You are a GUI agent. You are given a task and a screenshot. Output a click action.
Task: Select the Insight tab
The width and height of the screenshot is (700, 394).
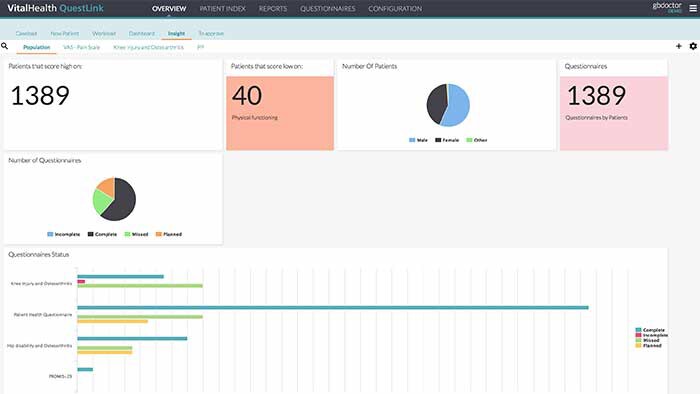pyautogui.click(x=176, y=33)
